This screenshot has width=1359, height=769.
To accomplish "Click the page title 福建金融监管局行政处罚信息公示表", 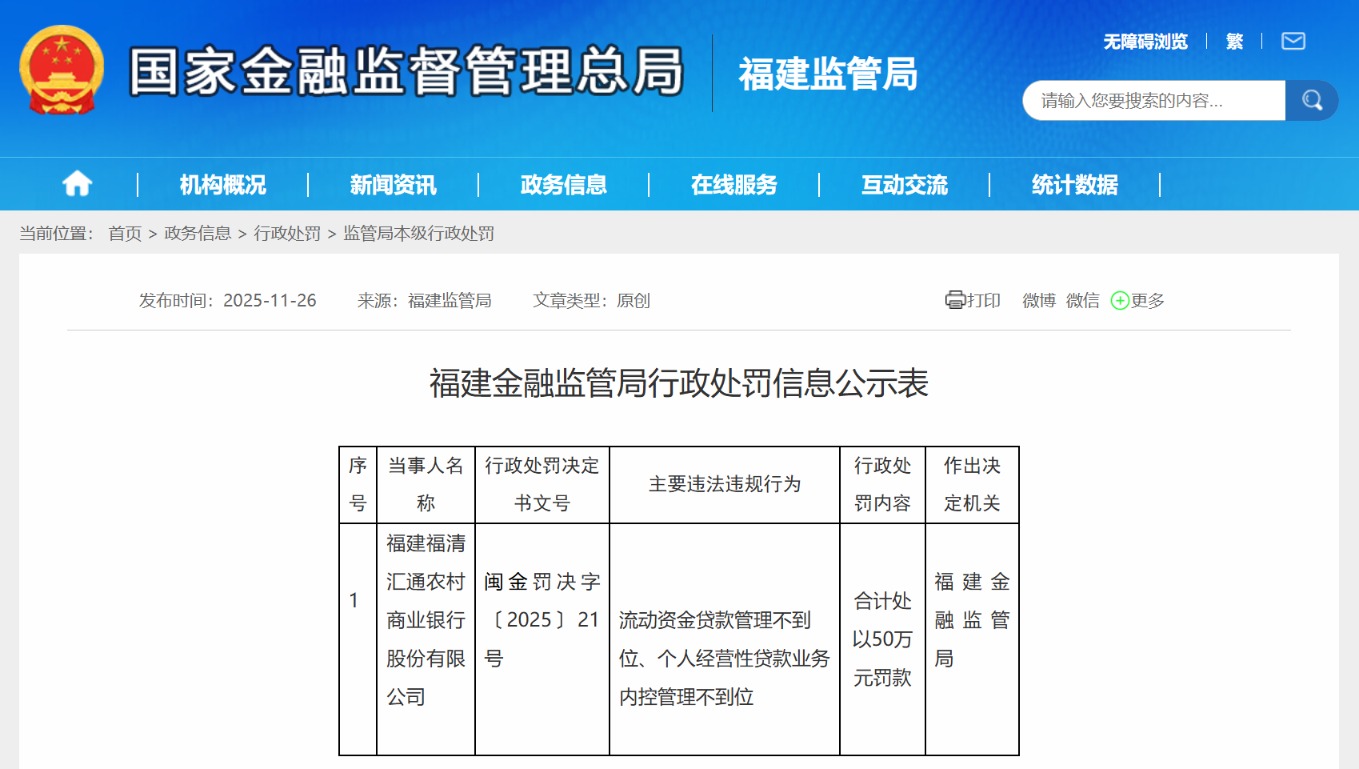I will [x=679, y=383].
